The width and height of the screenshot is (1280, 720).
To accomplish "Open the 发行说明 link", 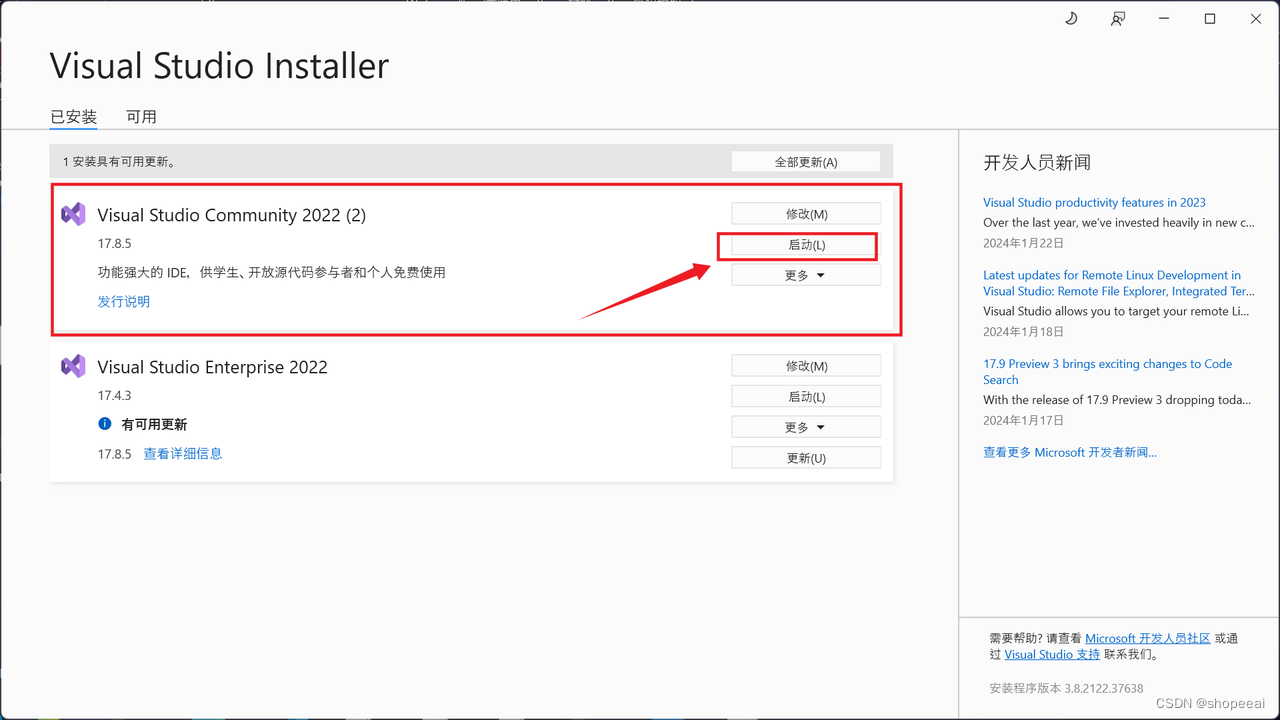I will (124, 301).
